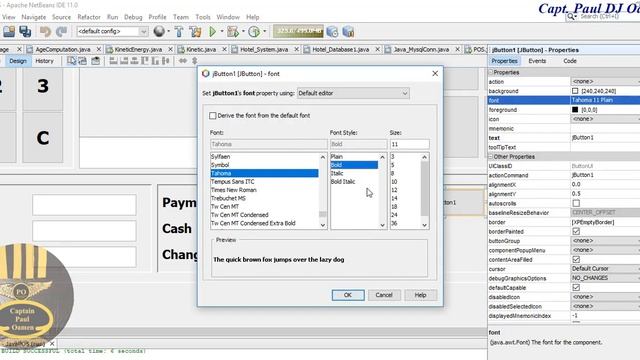
Task: Click OK in the font dialog
Action: point(348,295)
